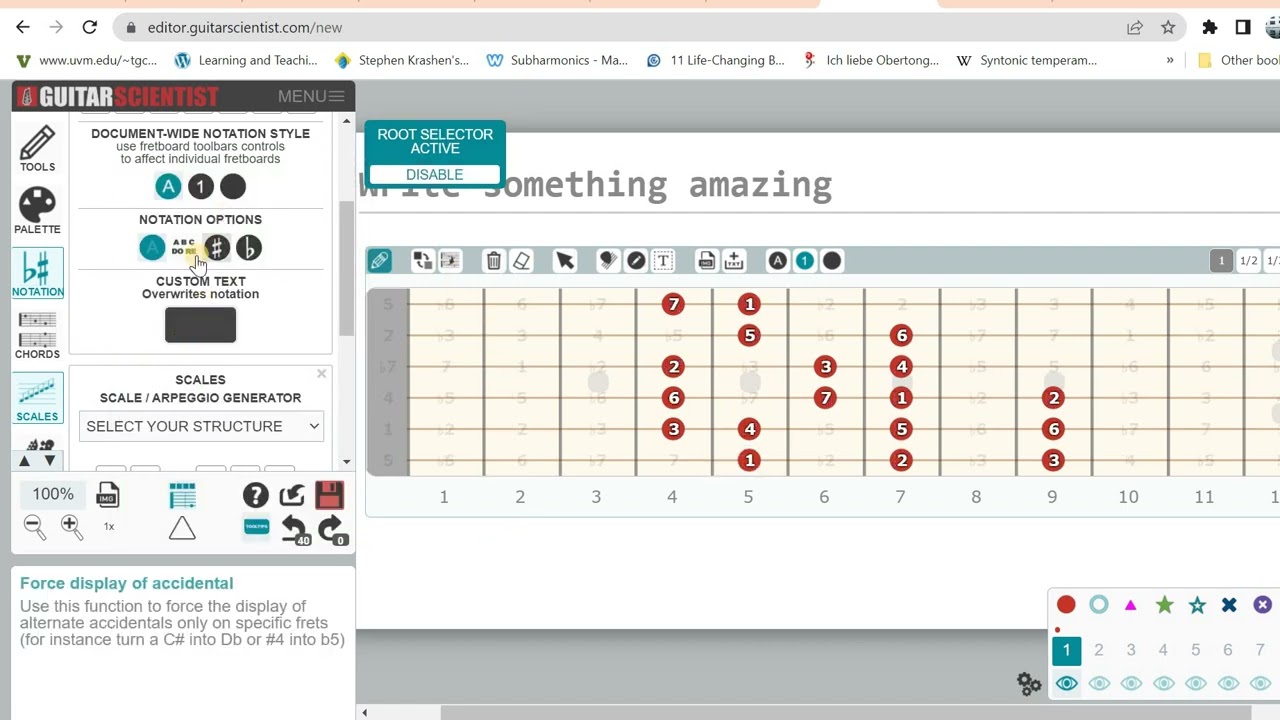Select fretboard size 1/2 tab
The height and width of the screenshot is (720, 1280).
click(x=1249, y=261)
